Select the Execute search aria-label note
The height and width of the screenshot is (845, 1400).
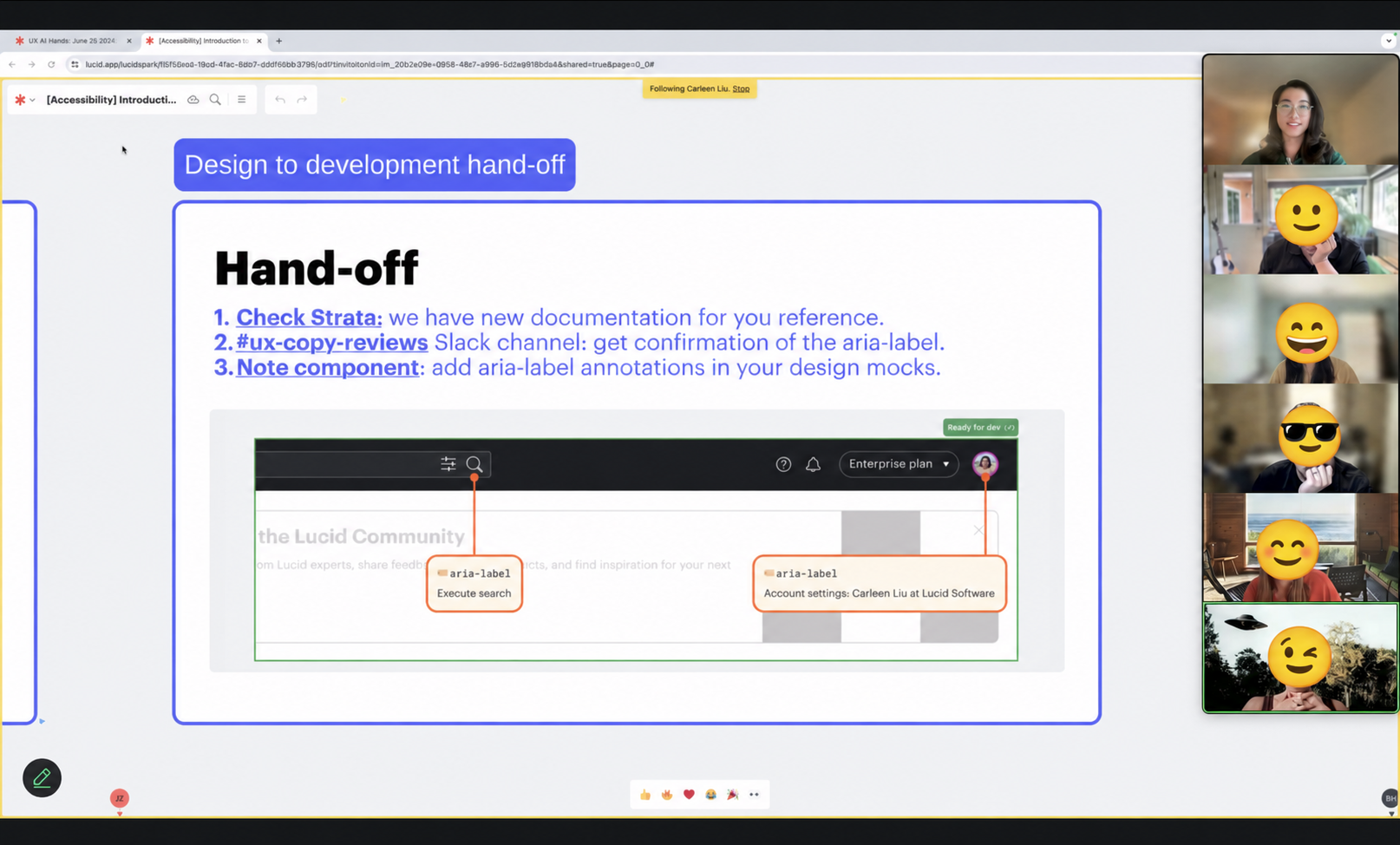click(x=474, y=584)
